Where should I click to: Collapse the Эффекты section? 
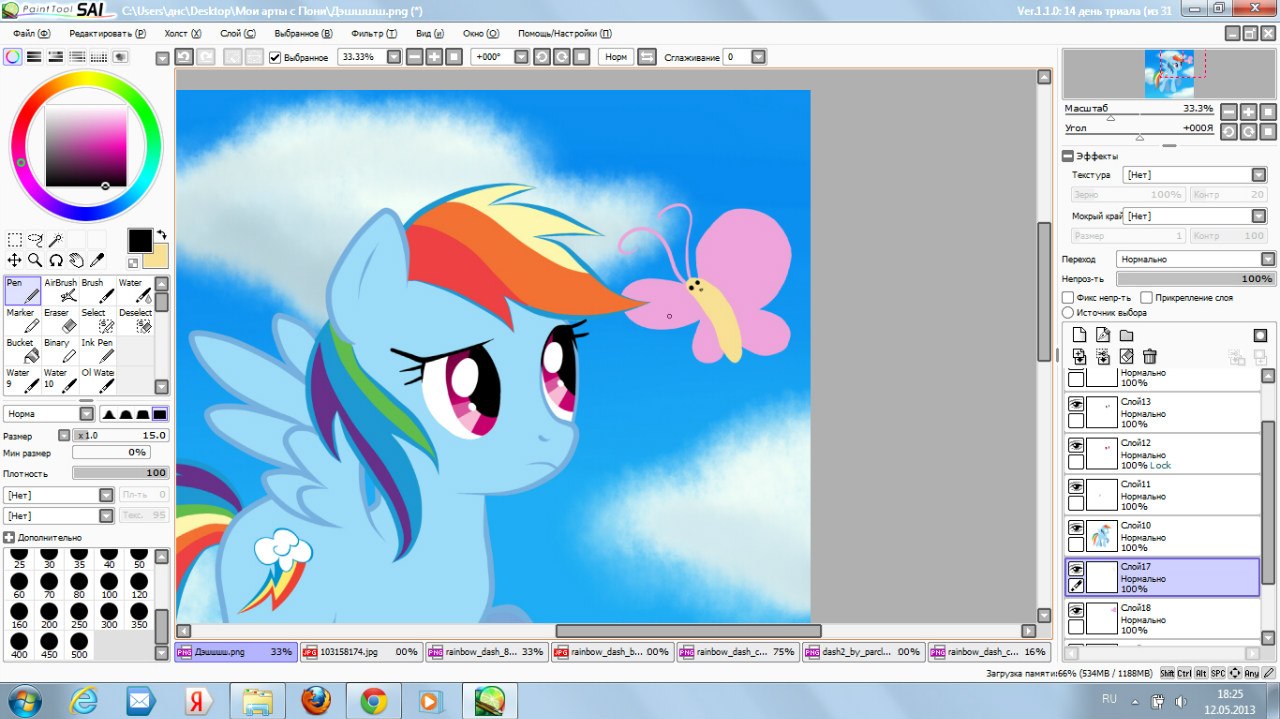coord(1068,156)
